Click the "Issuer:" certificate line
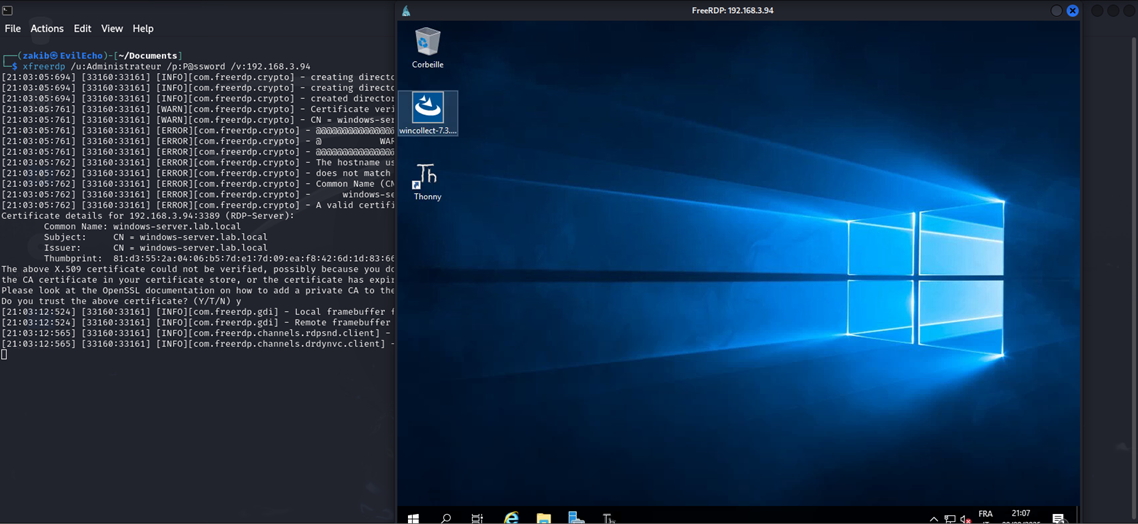The width and height of the screenshot is (1138, 524). click(155, 248)
